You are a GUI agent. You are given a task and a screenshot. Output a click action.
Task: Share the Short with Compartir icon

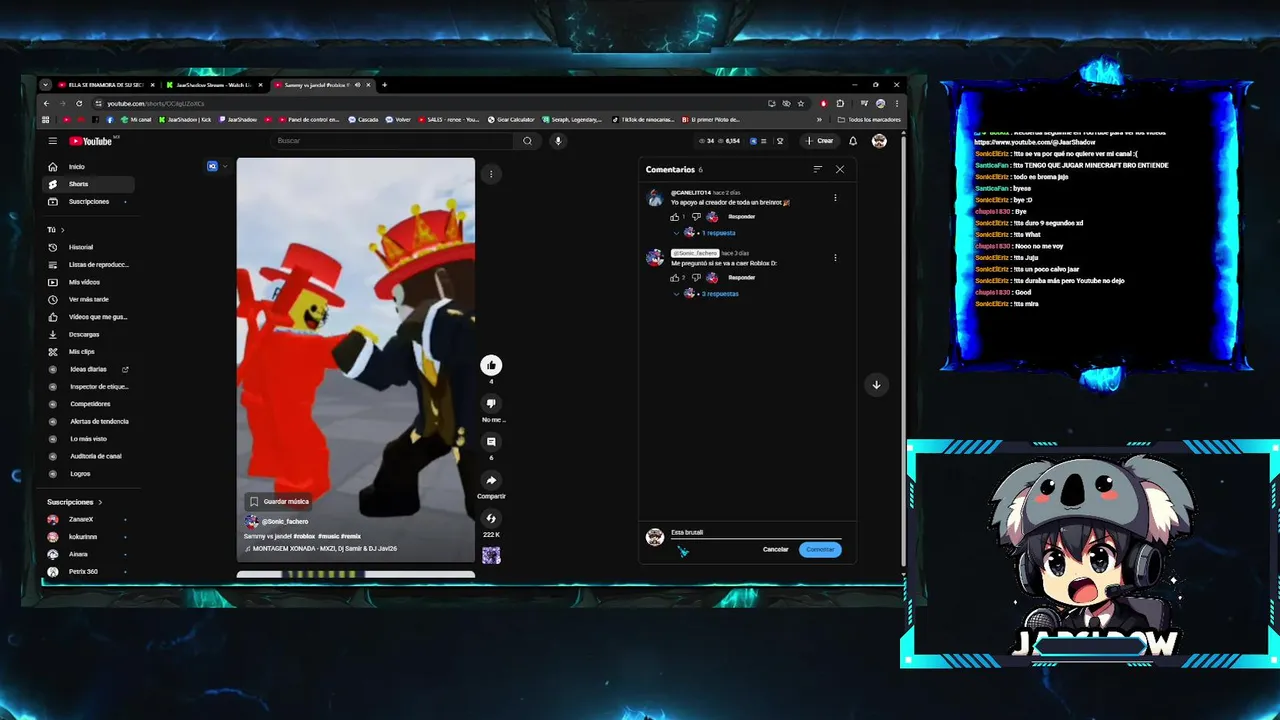coord(491,480)
